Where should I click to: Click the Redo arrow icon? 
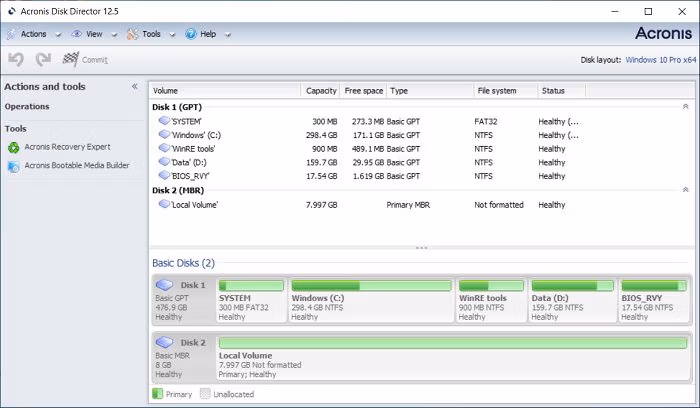(43, 59)
